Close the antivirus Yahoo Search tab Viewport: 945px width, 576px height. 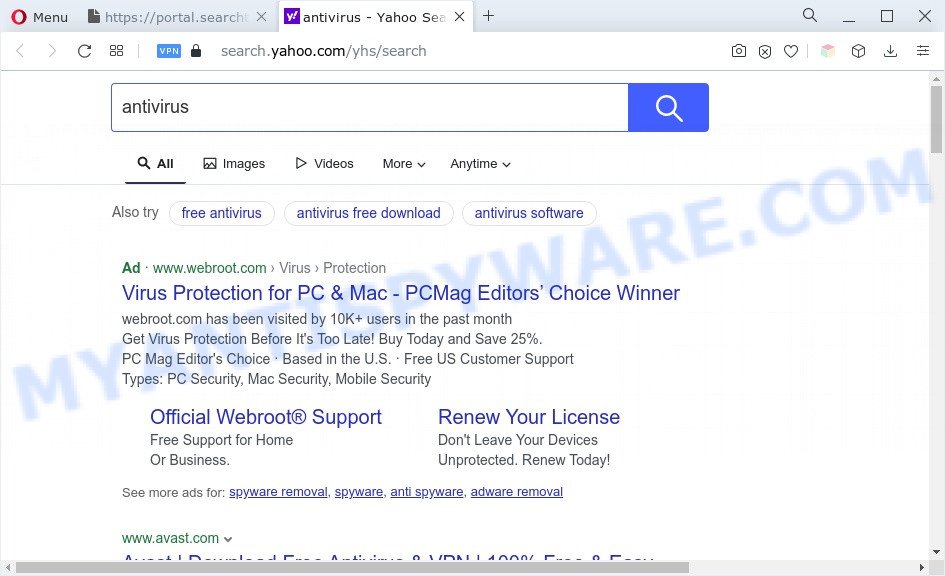point(459,17)
